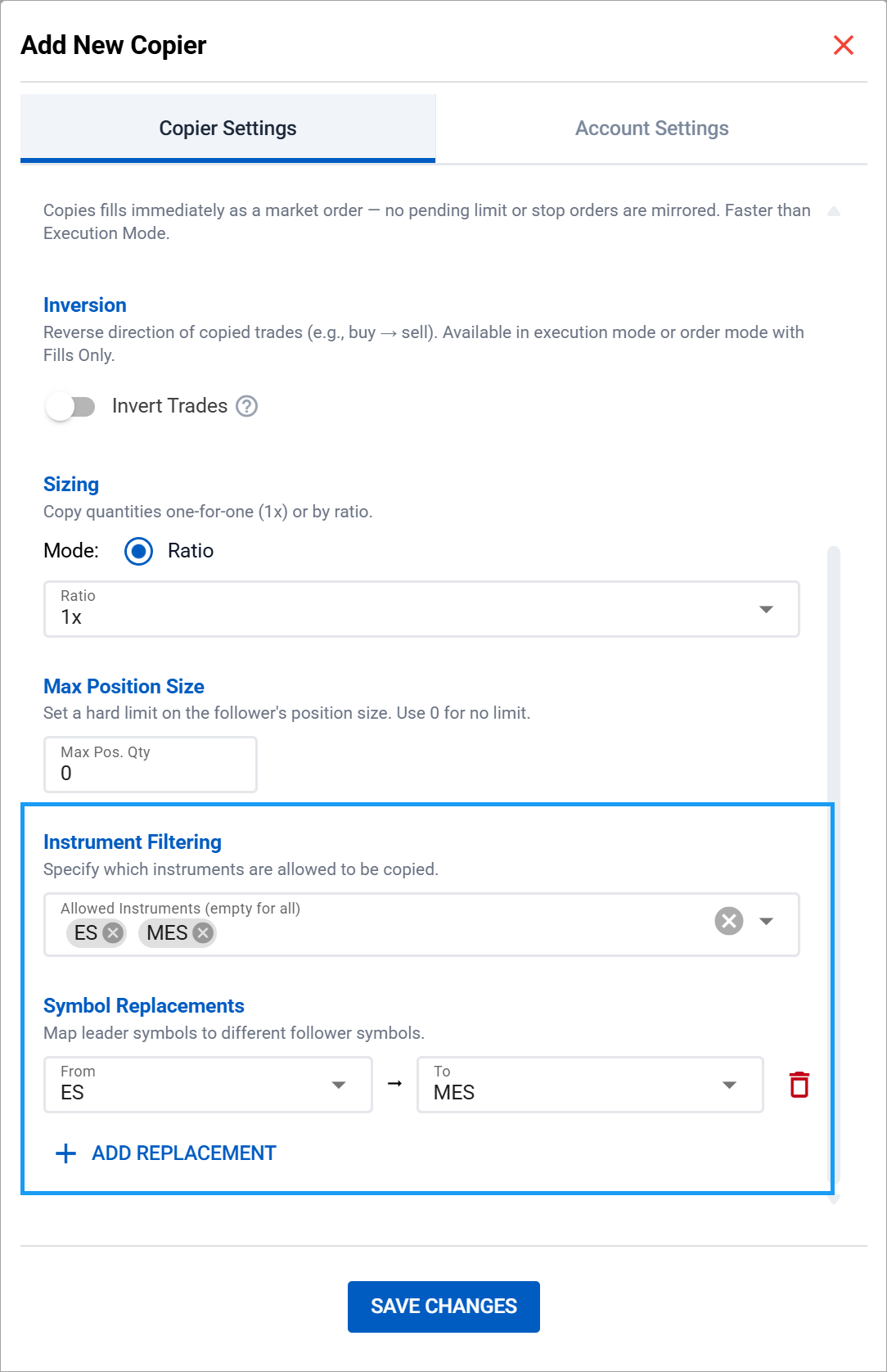
Task: Switch to the Account Settings tab
Action: click(651, 129)
